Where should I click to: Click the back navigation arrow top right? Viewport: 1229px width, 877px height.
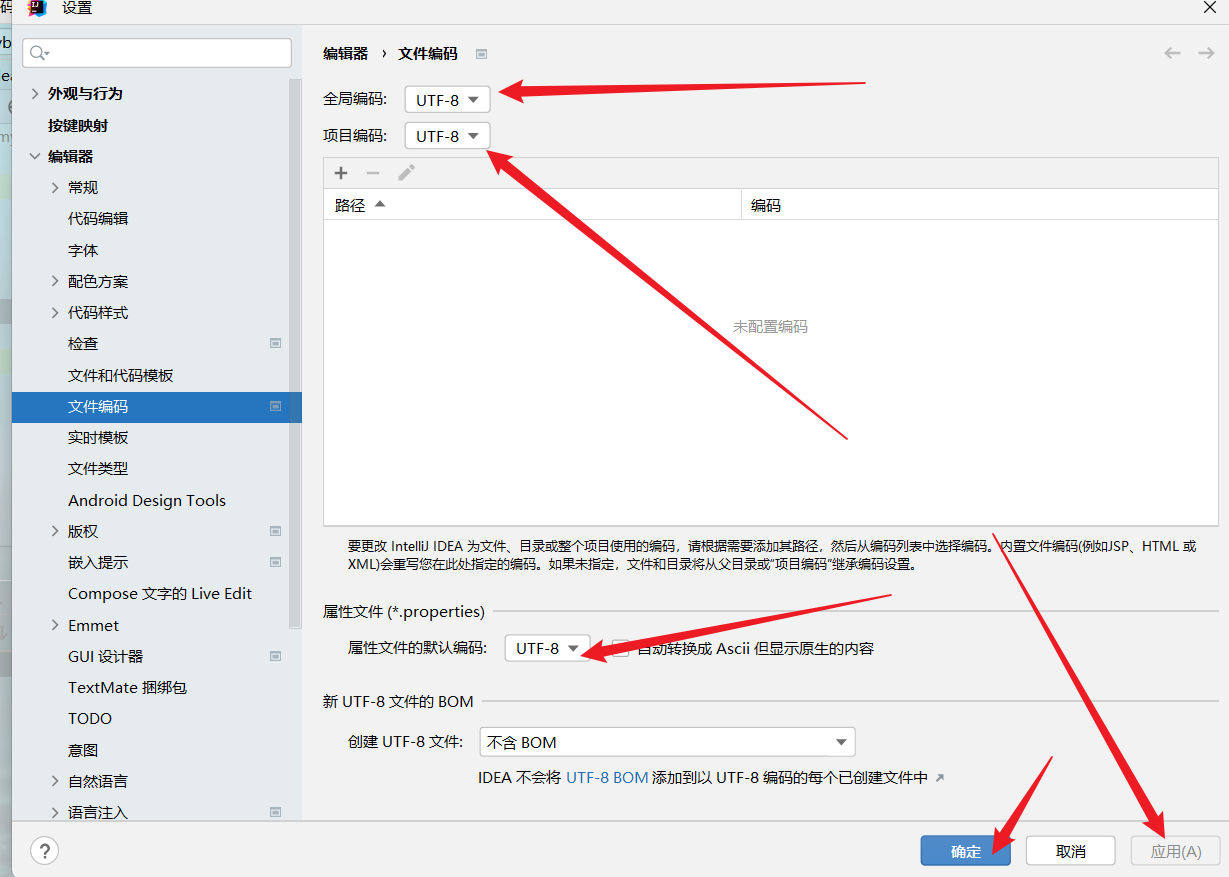(x=1172, y=53)
